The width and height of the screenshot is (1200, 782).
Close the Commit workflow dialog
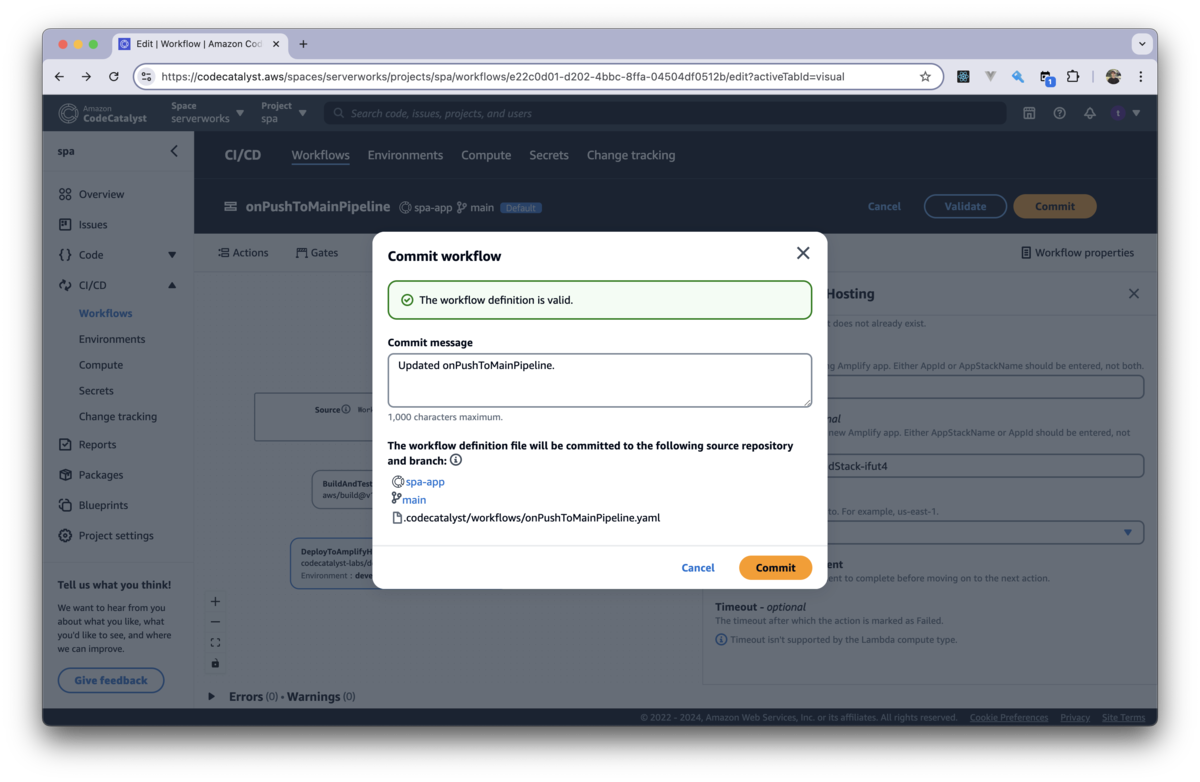point(803,253)
